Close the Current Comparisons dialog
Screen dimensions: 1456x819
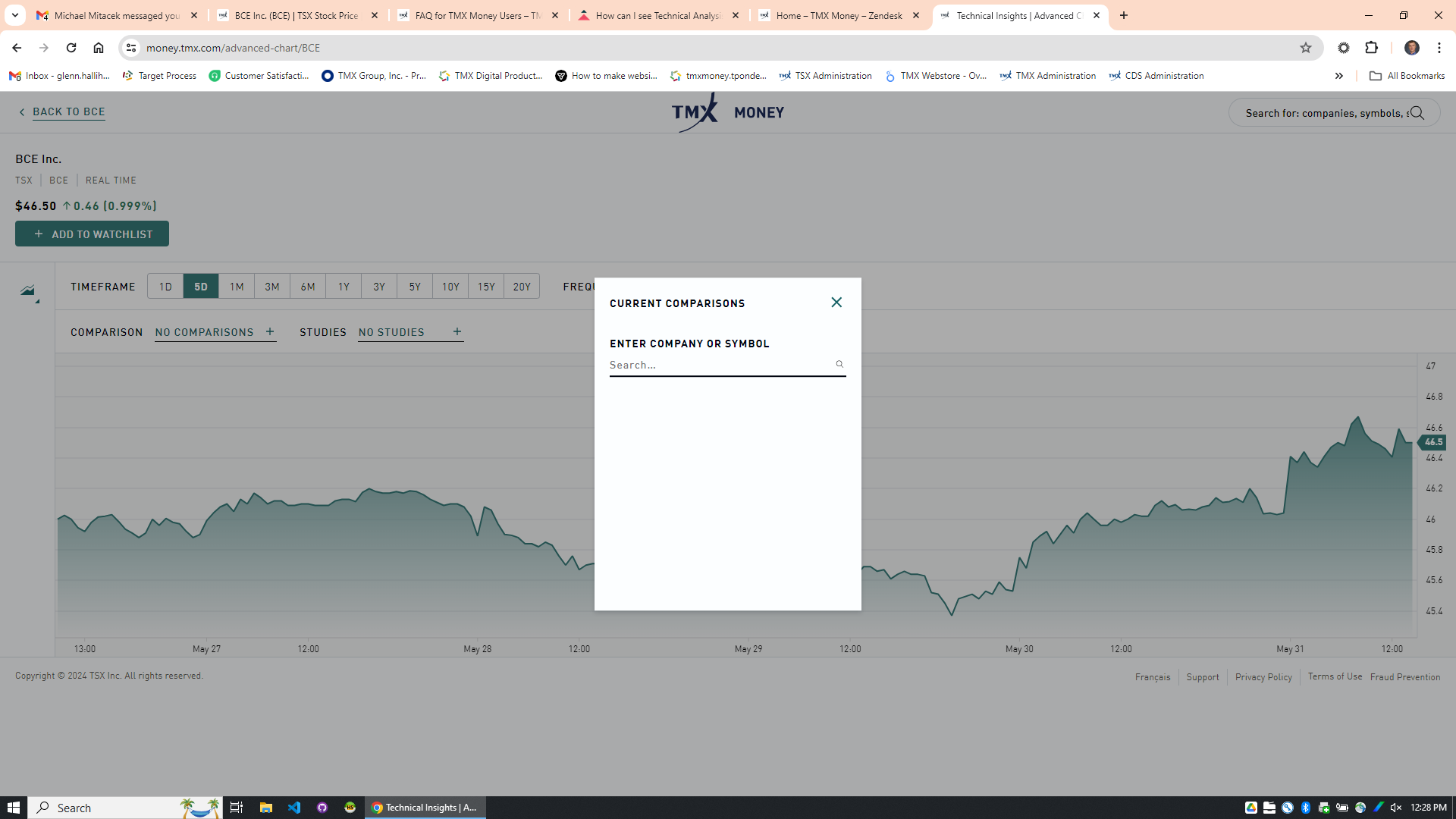(x=836, y=303)
